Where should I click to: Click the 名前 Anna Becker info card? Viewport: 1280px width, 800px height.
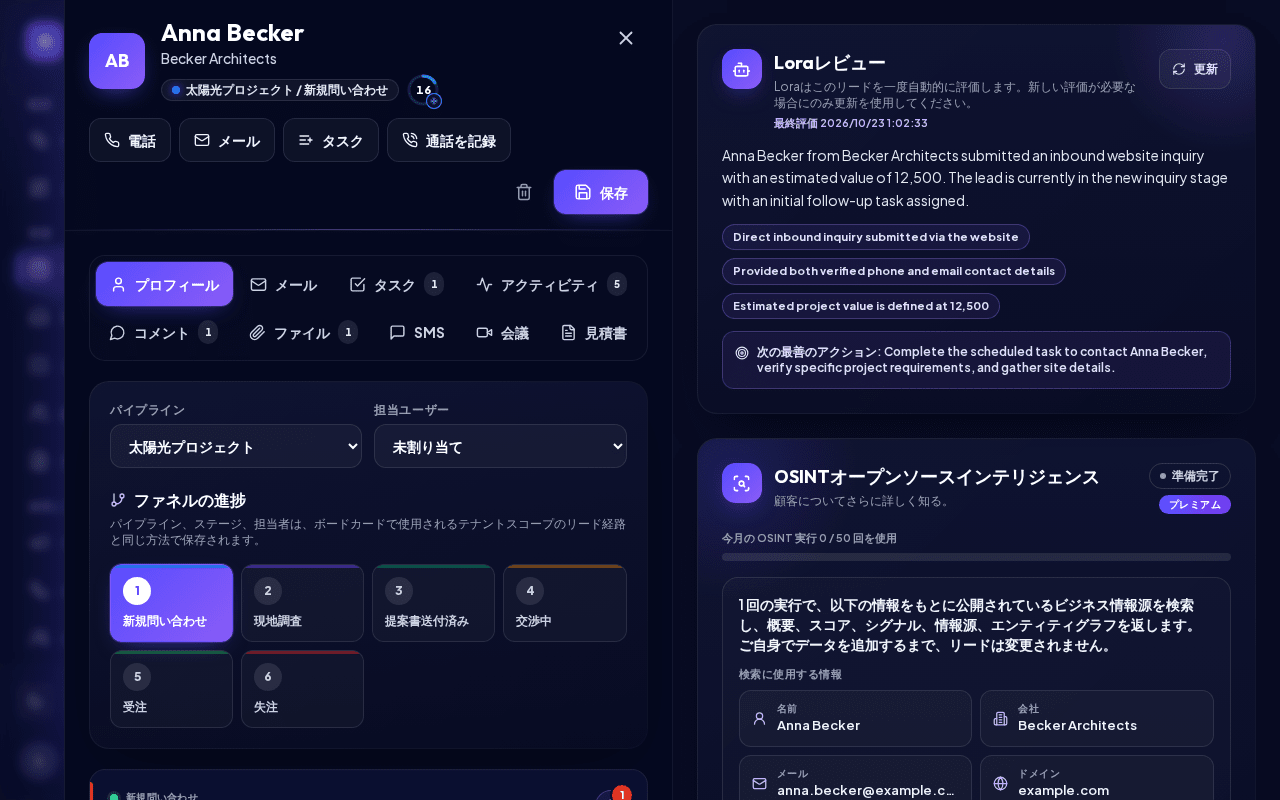[x=855, y=718]
